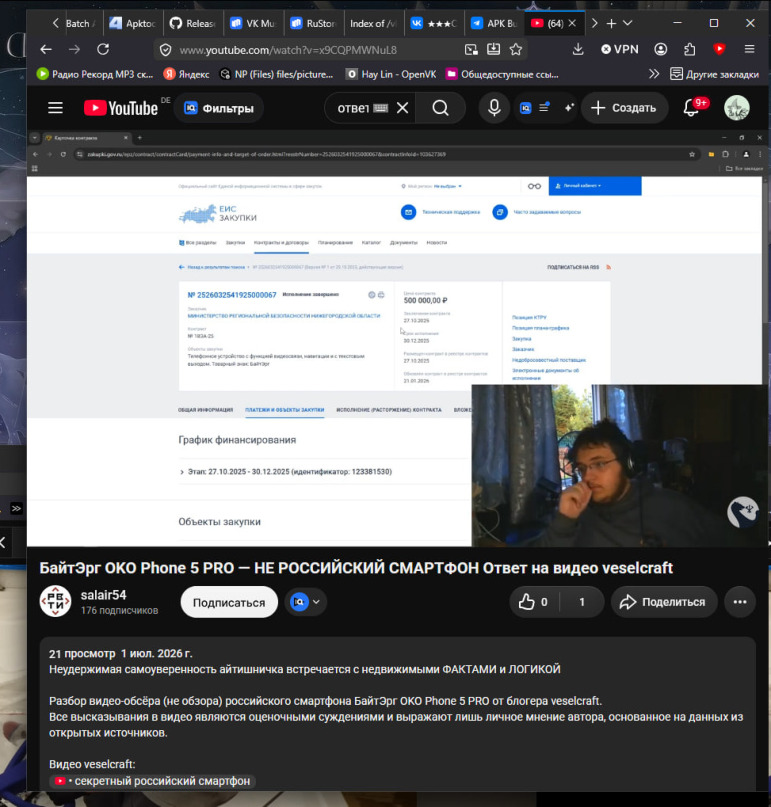The height and width of the screenshot is (807, 771).
Task: Open picture-in-picture icon in address bar
Action: coord(471,49)
